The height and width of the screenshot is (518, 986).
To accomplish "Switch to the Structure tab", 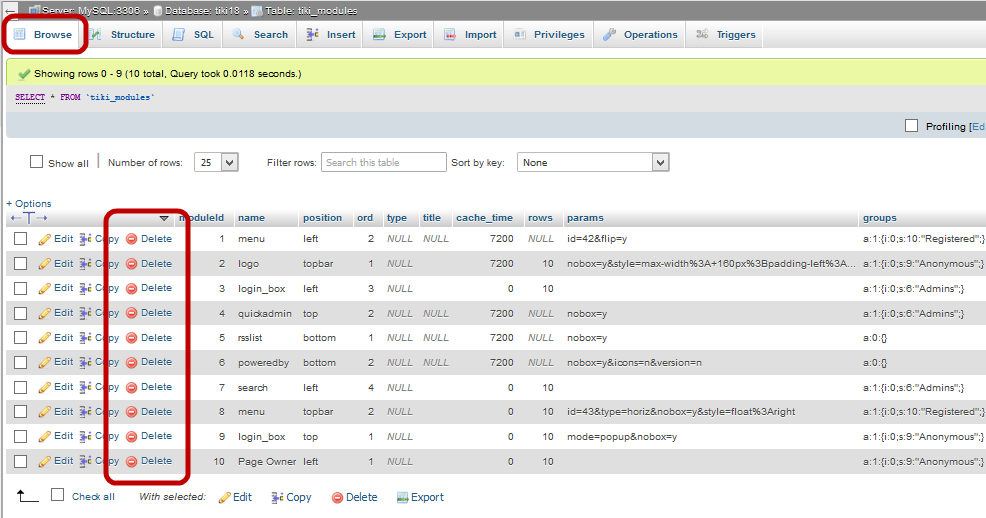I will [x=122, y=34].
